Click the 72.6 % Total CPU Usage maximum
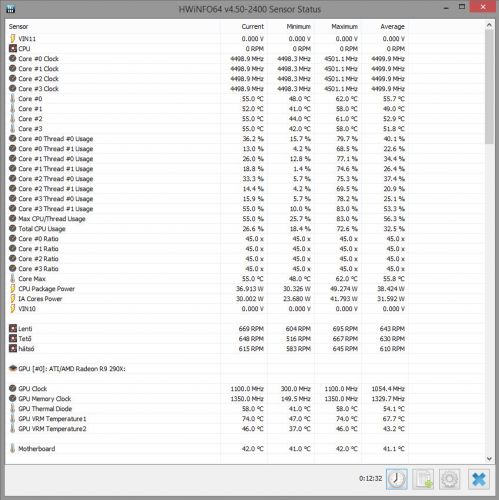Screen dimensions: 499x500 tap(347, 229)
